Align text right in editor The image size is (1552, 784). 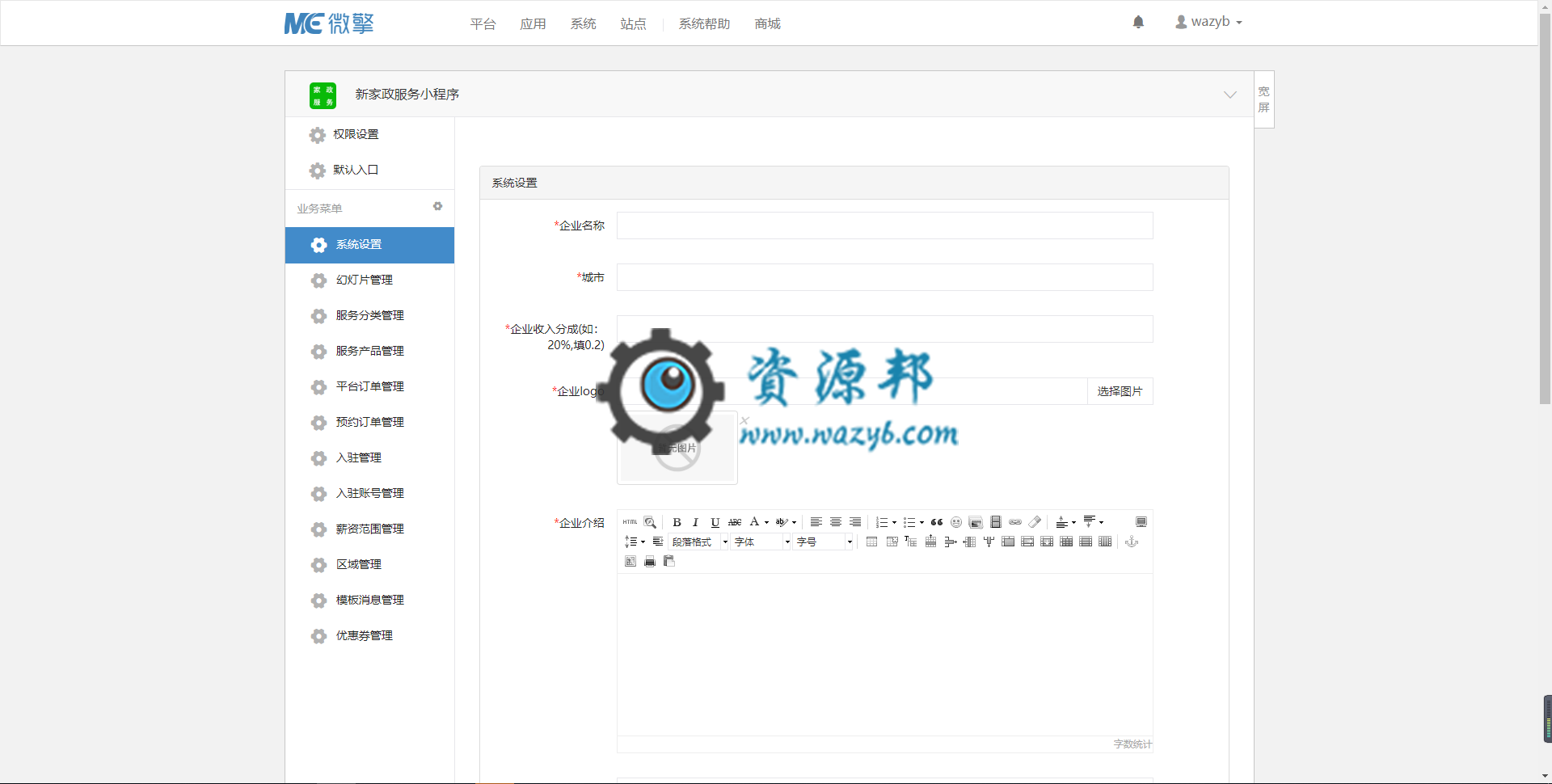(x=855, y=522)
